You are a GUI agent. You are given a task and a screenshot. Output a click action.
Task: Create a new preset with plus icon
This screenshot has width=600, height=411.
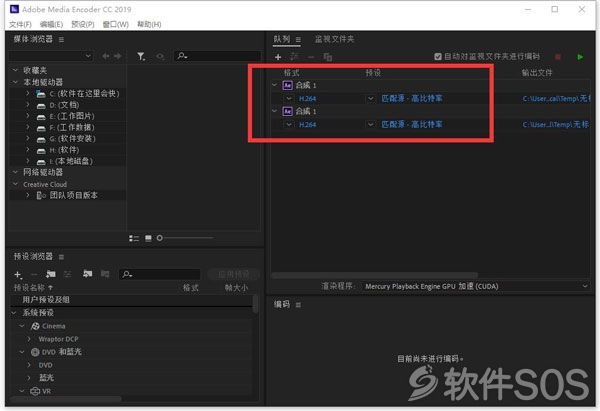[18, 274]
